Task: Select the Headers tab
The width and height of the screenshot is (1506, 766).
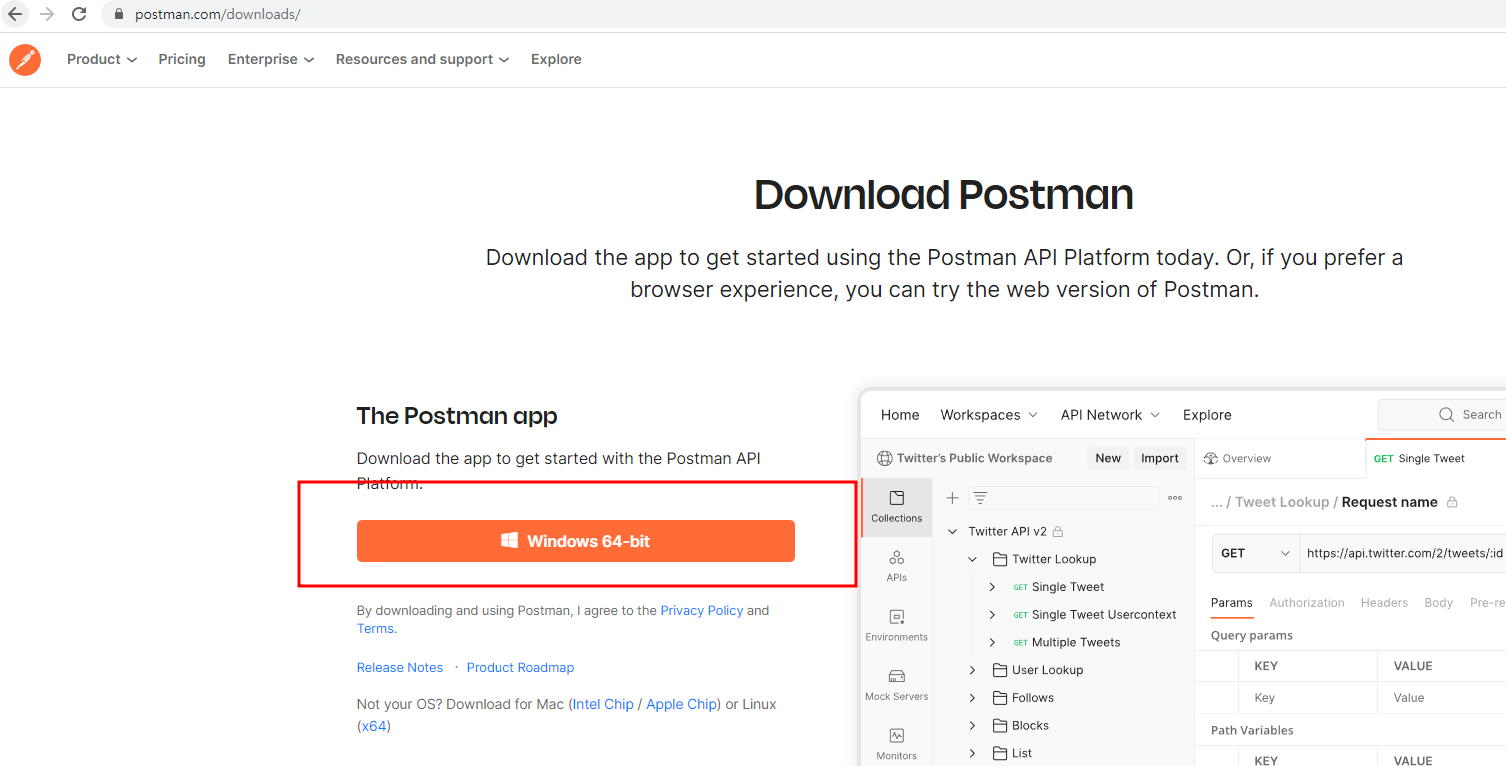Action: (1384, 603)
